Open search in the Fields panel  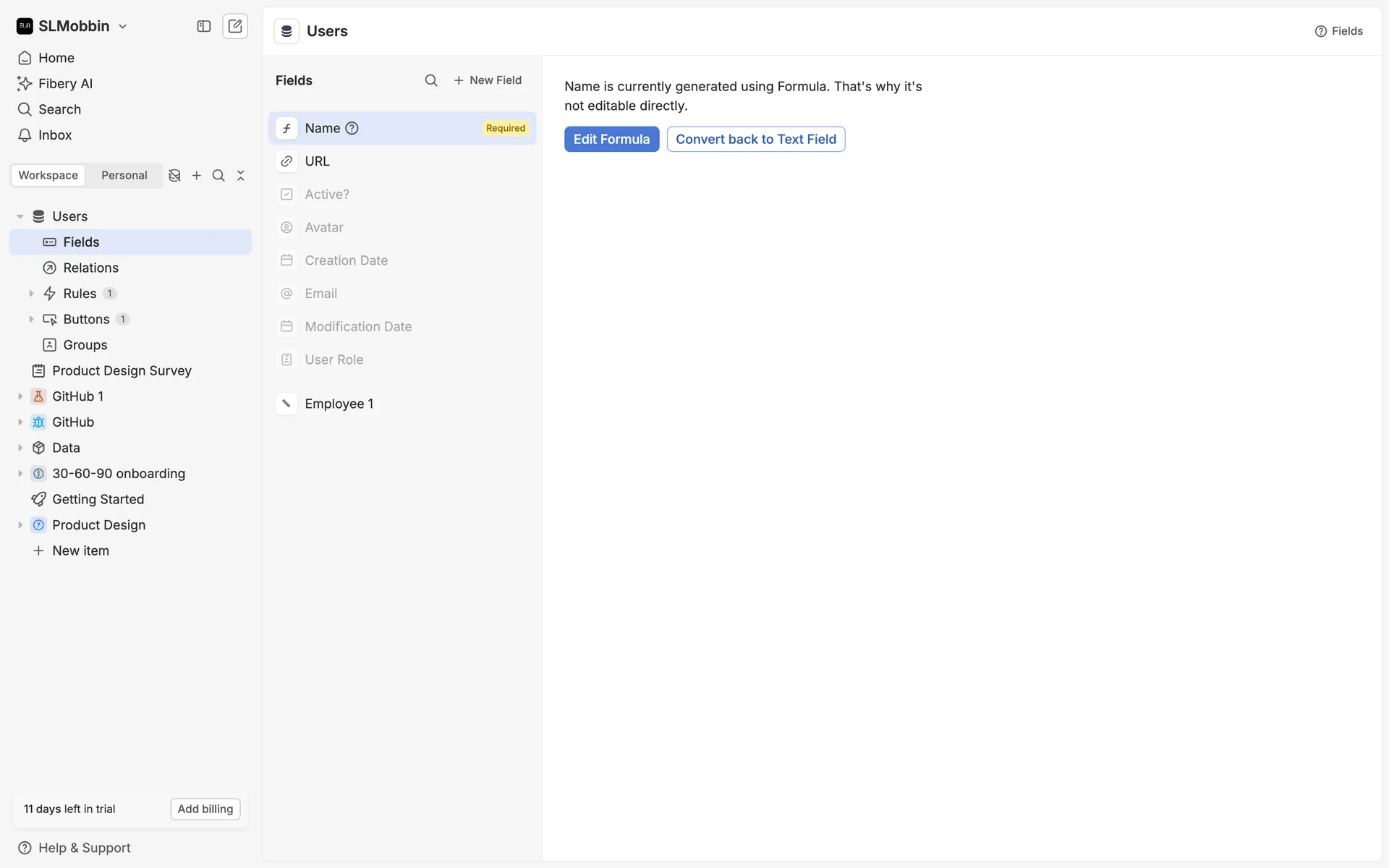431,80
